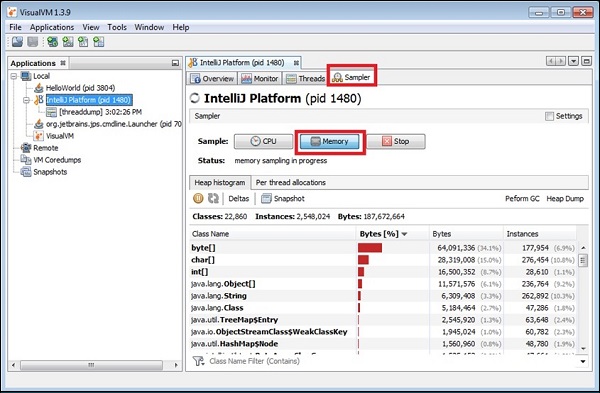Open the class name filter dropdown arrow
Image resolution: width=600 pixels, height=393 pixels.
(x=583, y=361)
